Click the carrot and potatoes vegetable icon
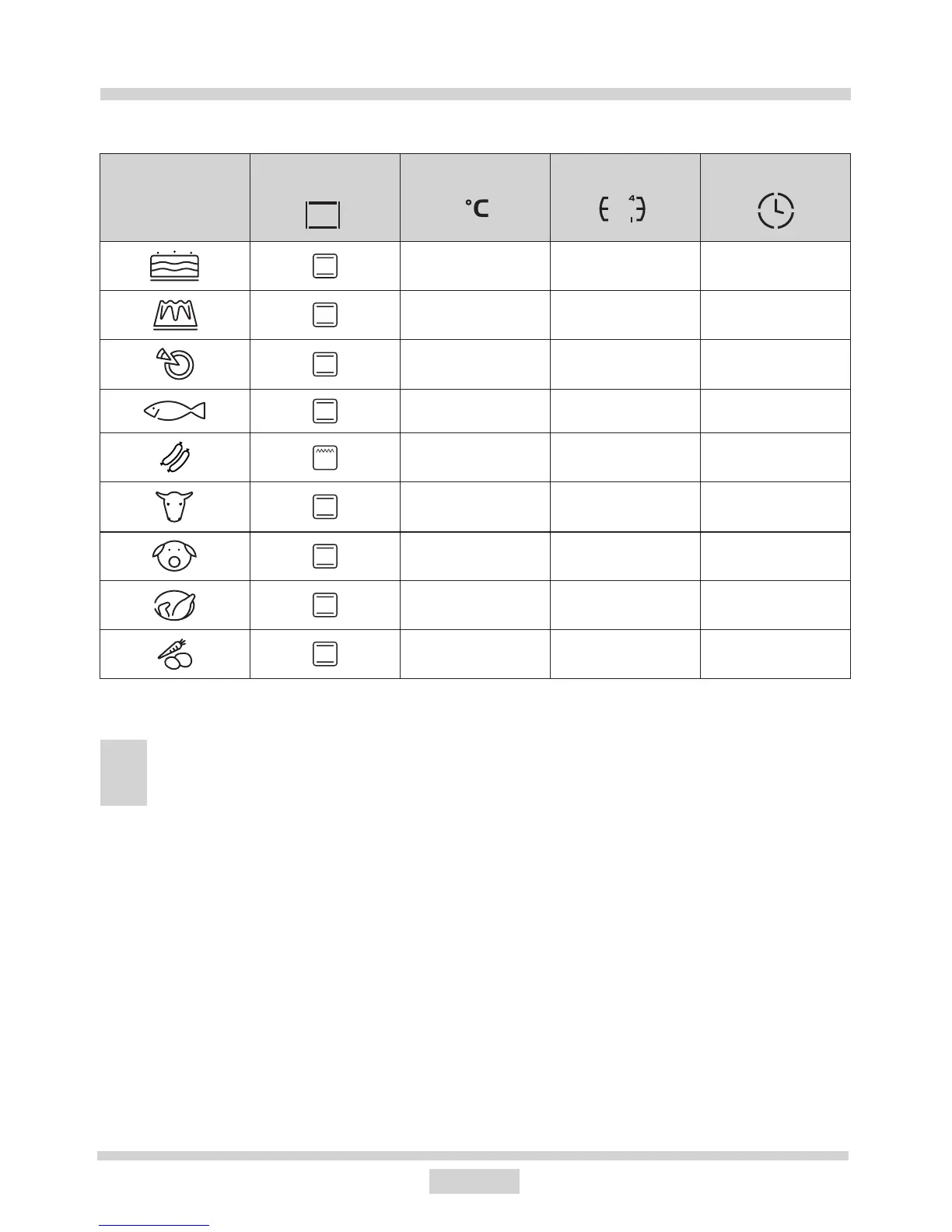 175,654
